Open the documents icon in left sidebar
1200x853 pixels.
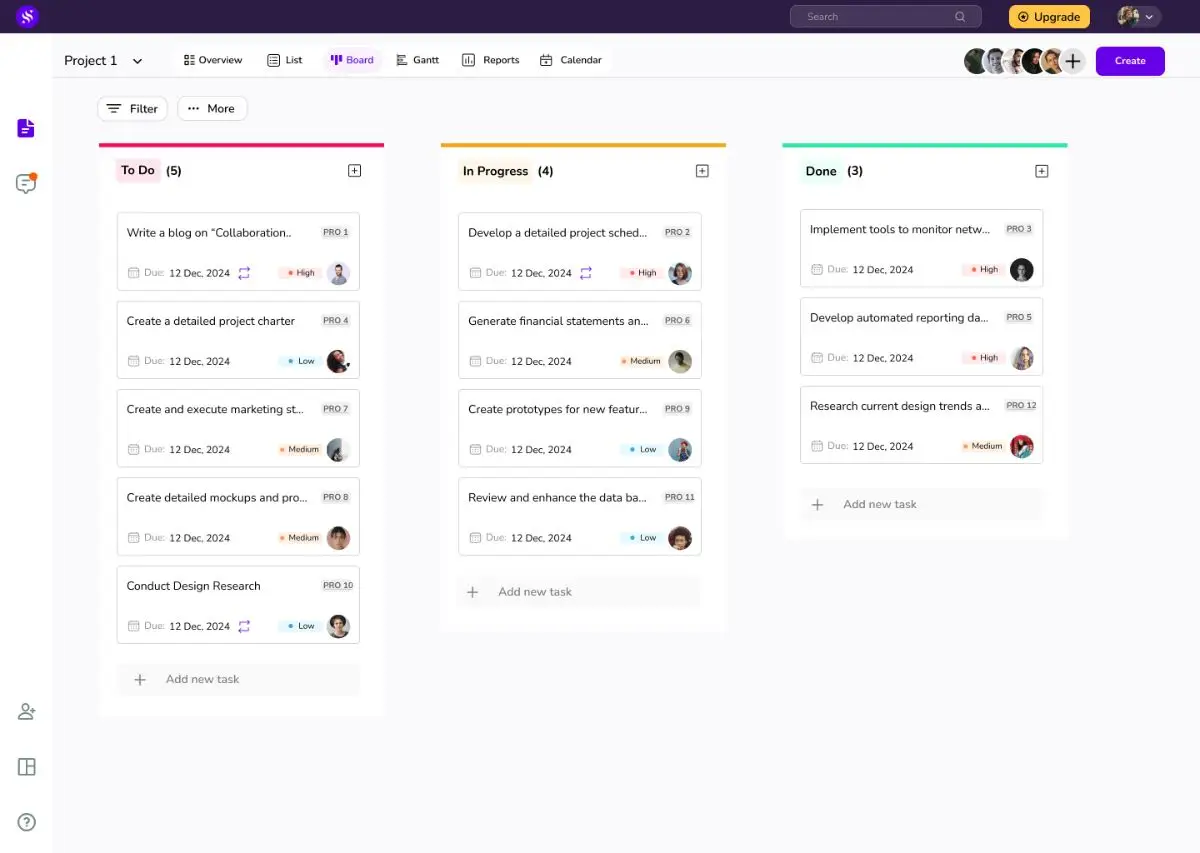[26, 128]
